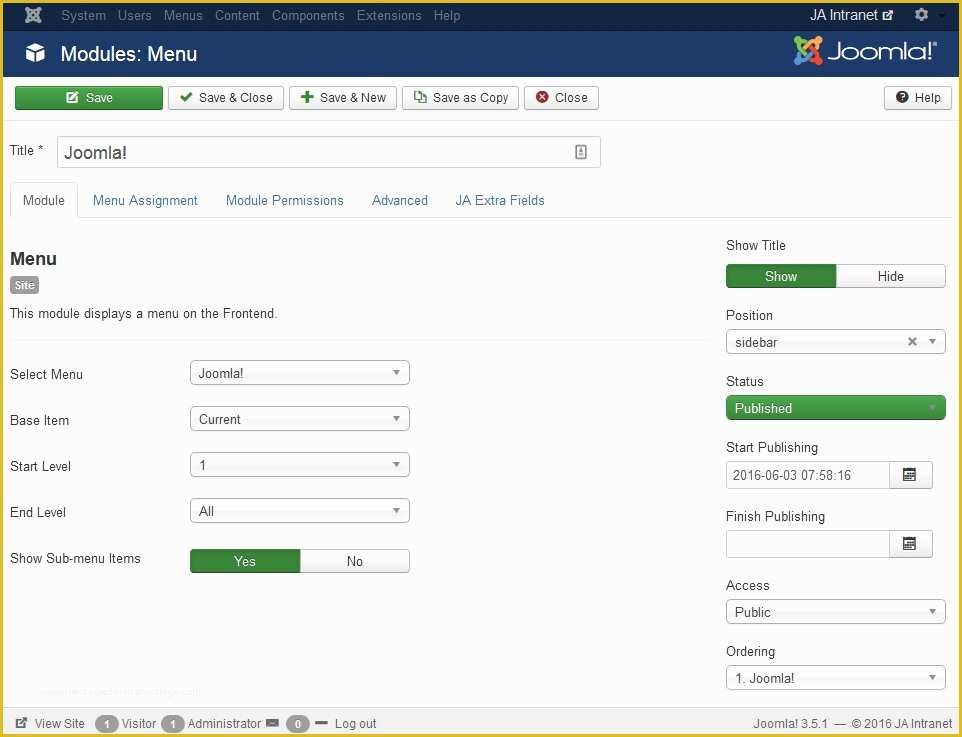Click the Modules cube icon in header
This screenshot has height=737, width=962.
(x=35, y=53)
